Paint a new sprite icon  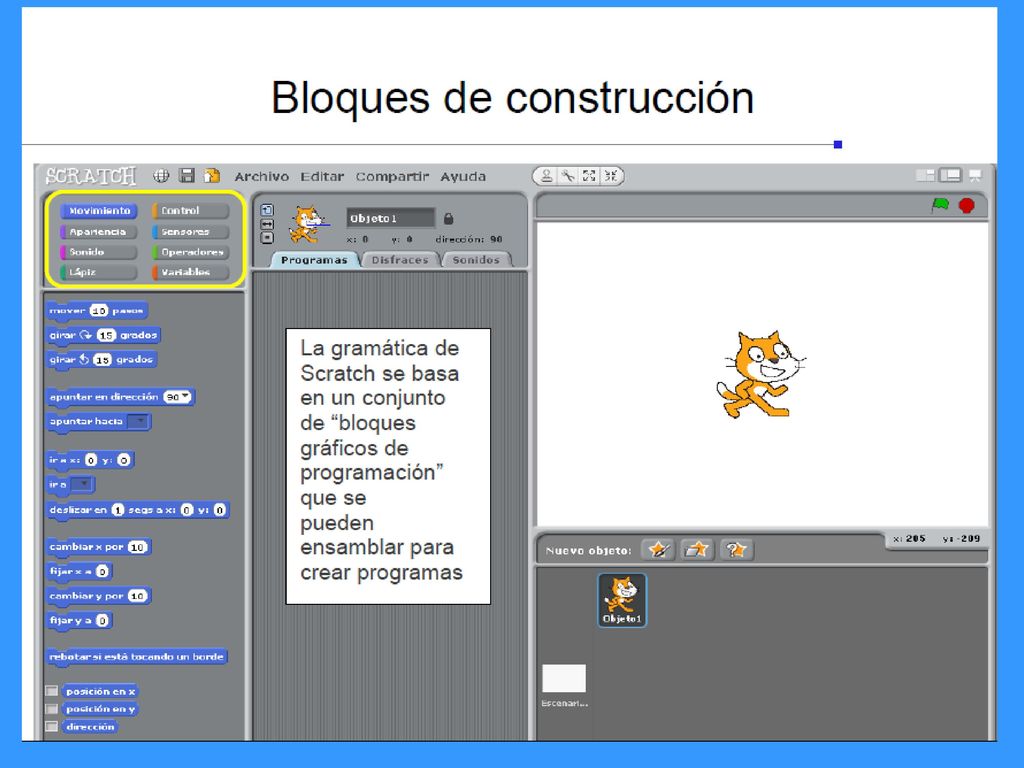click(x=658, y=550)
